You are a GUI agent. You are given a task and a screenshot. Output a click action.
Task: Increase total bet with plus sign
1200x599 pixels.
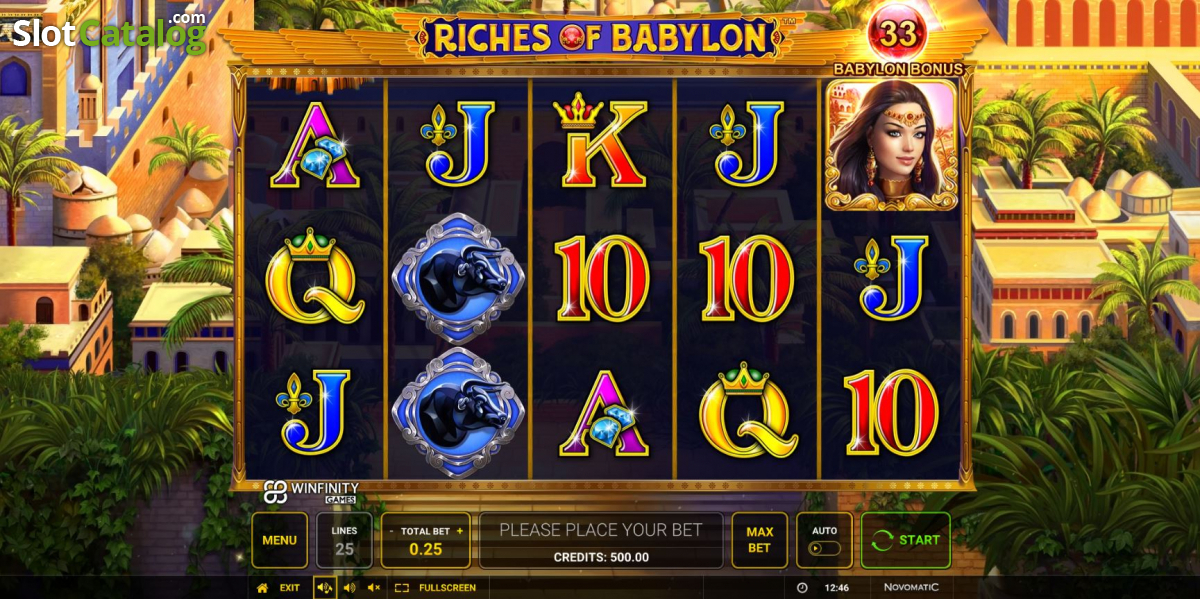pos(460,531)
